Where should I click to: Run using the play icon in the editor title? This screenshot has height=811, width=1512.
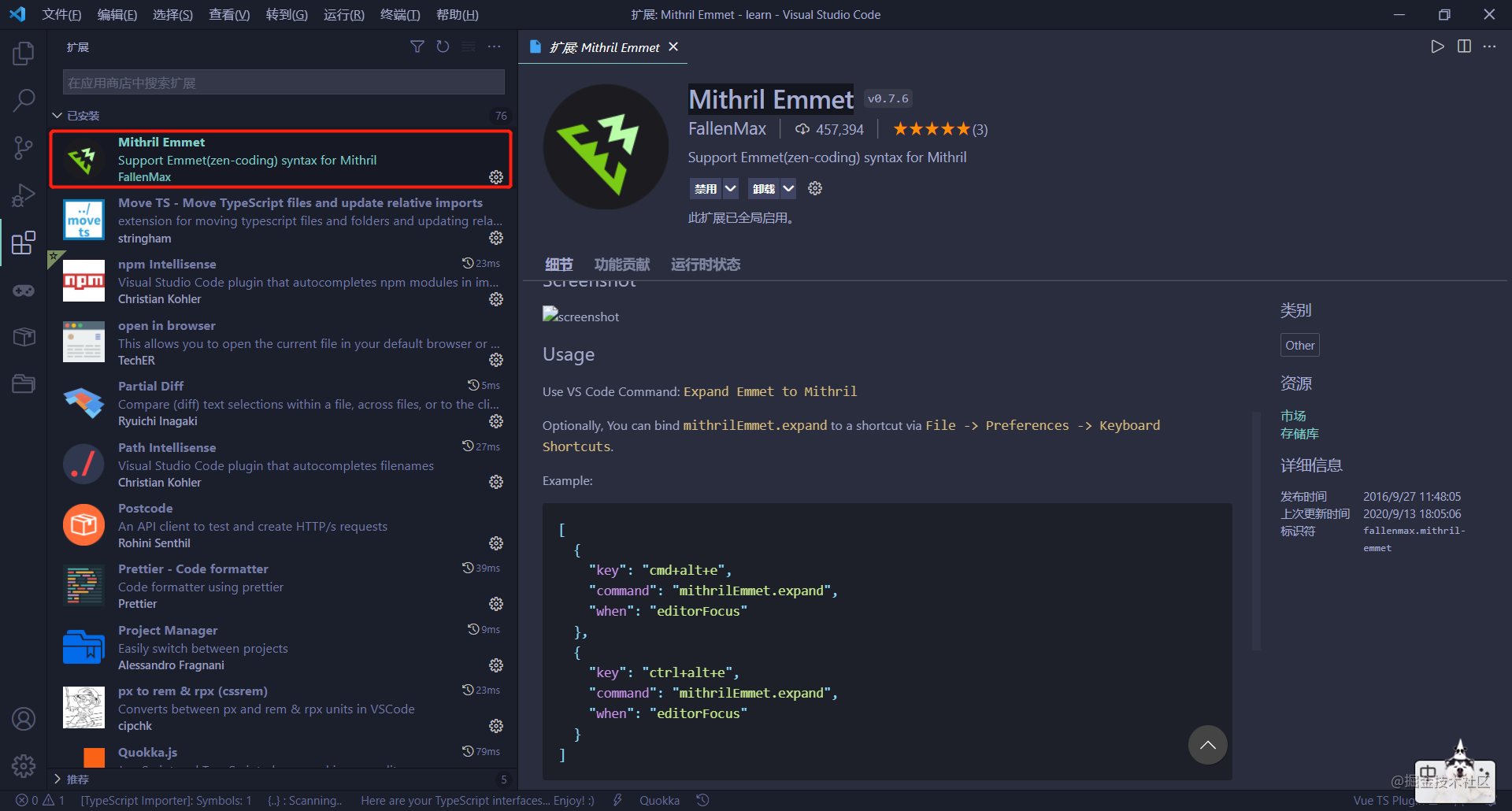1437,46
